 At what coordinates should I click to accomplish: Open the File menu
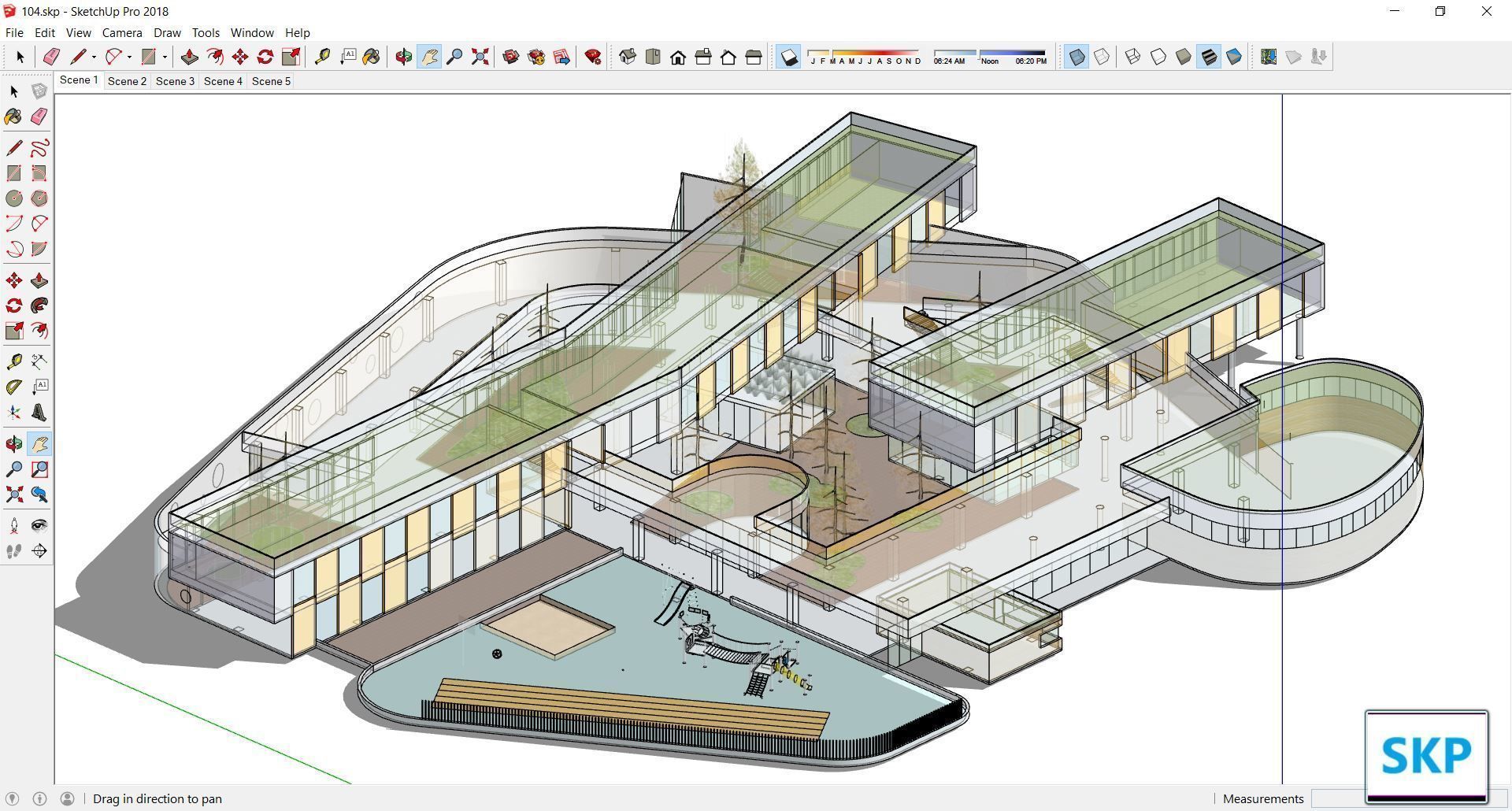click(x=14, y=33)
